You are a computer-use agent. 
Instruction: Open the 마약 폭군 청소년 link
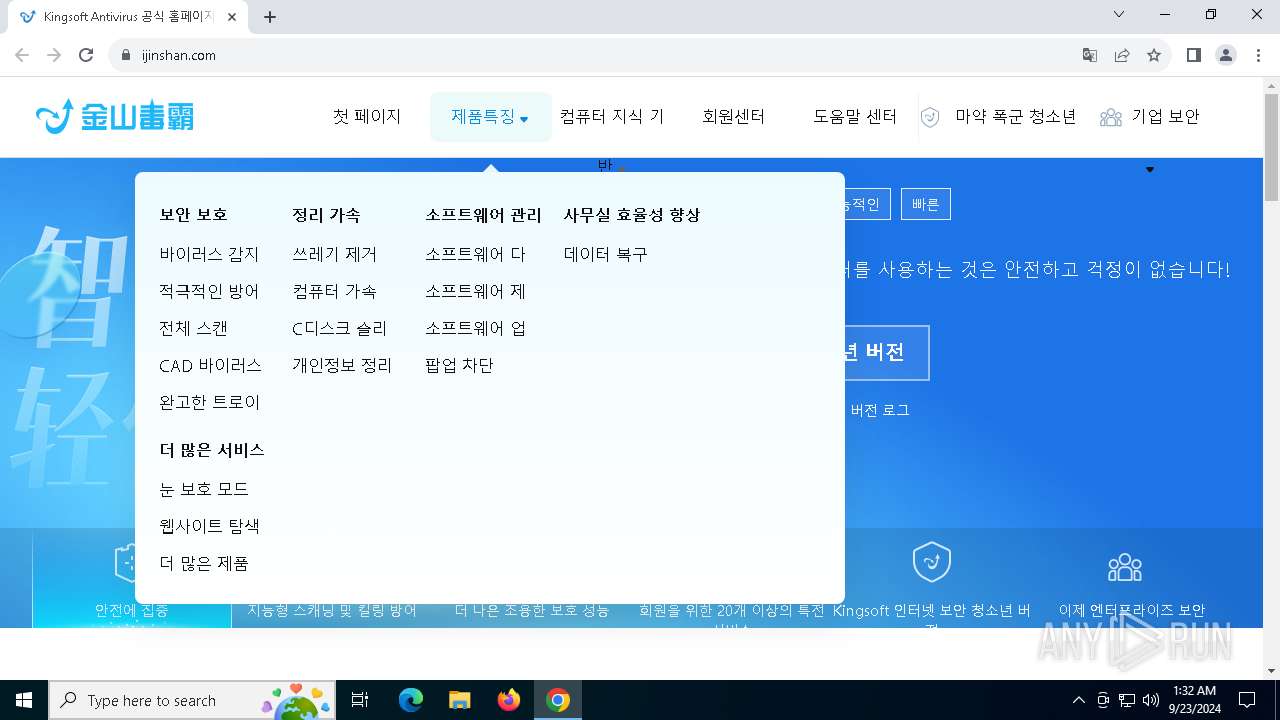(x=1016, y=117)
